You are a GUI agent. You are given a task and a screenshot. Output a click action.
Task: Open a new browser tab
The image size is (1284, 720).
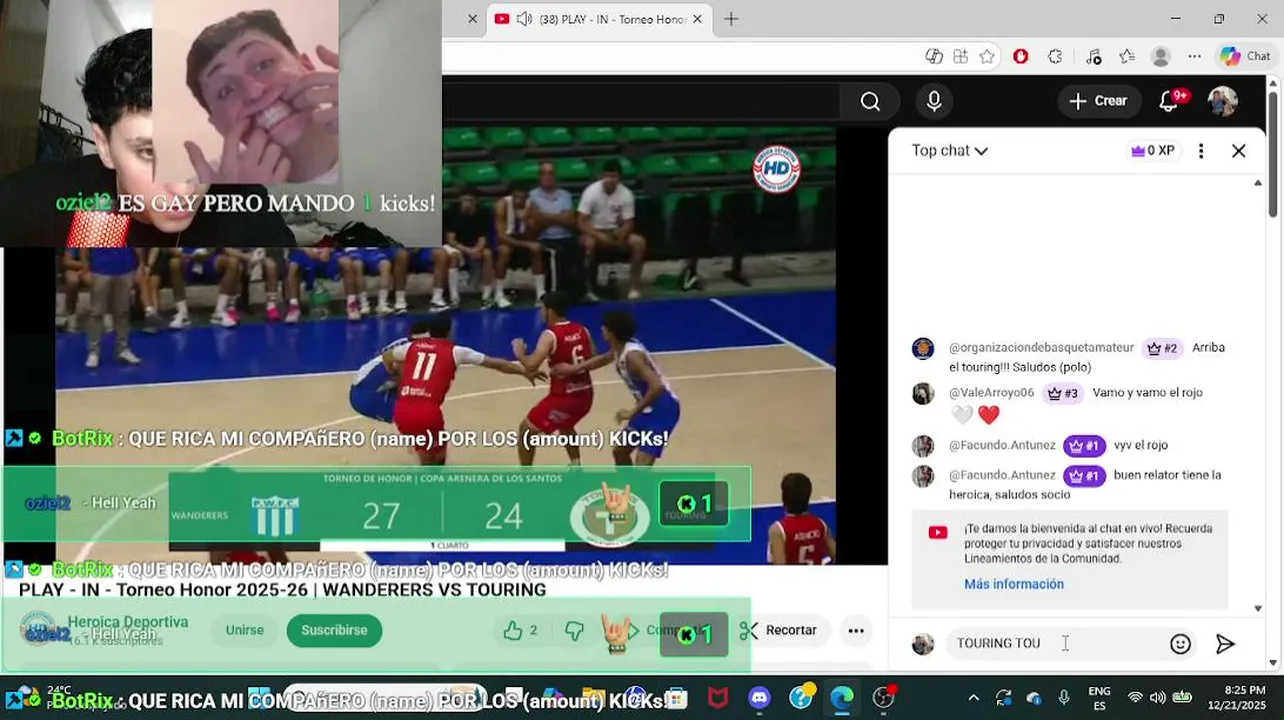click(731, 19)
